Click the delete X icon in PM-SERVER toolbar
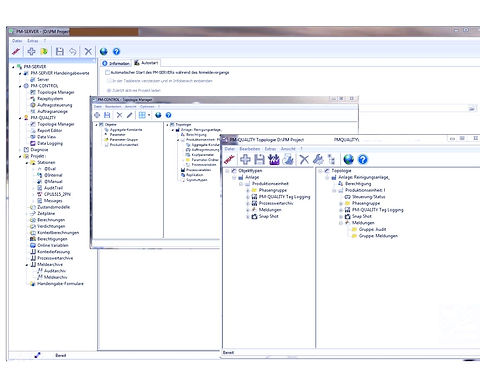This screenshot has height=380, width=480. [88, 51]
